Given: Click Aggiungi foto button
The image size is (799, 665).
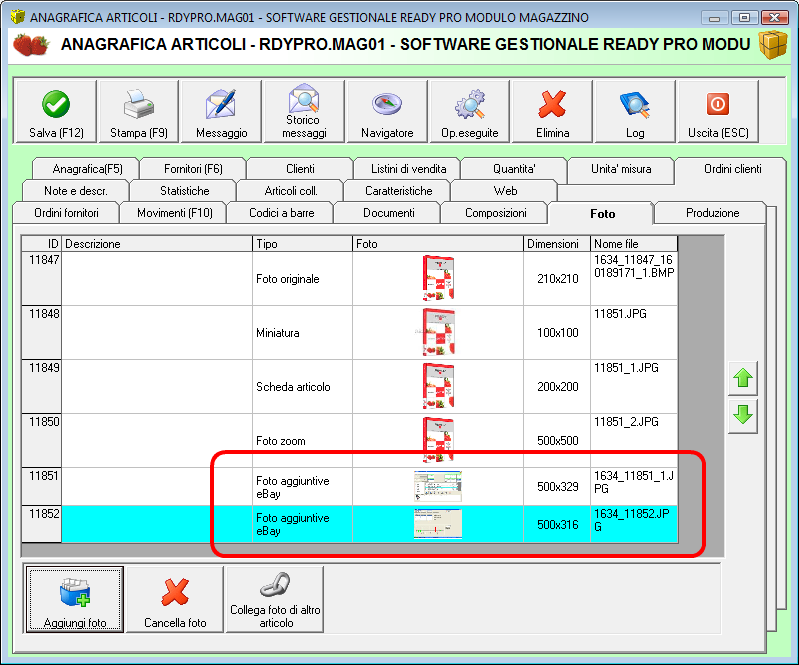Looking at the screenshot, I should pos(75,600).
